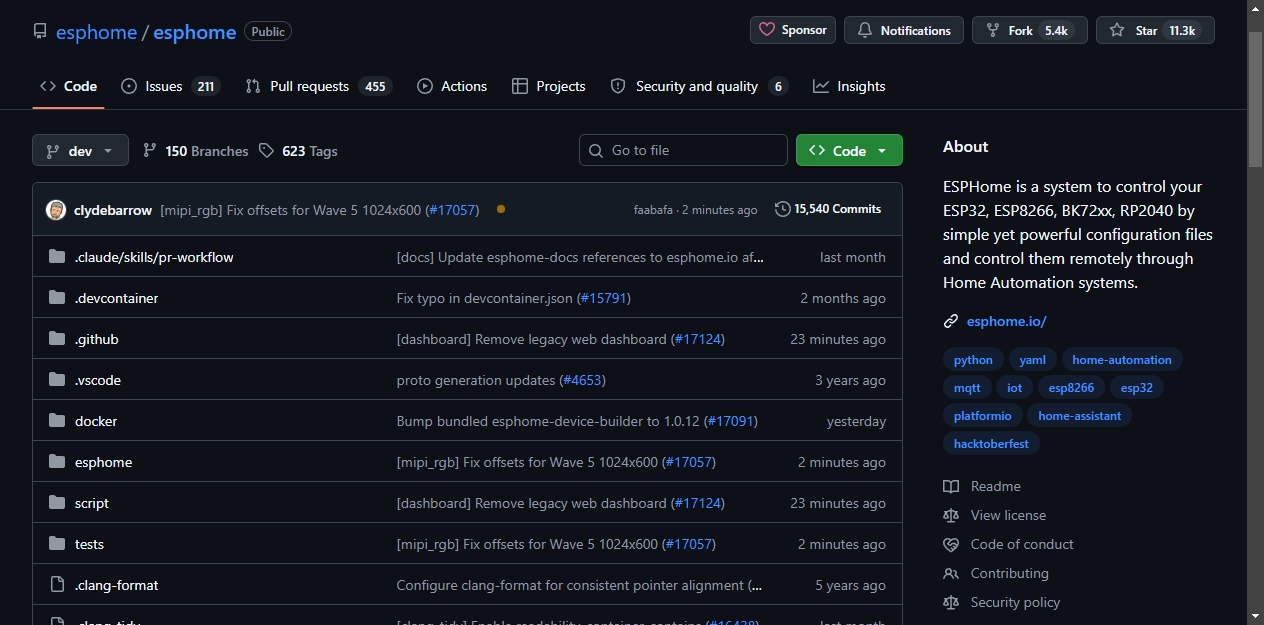The height and width of the screenshot is (625, 1264).
Task: Select the esp32 topic tag
Action: pos(1137,388)
